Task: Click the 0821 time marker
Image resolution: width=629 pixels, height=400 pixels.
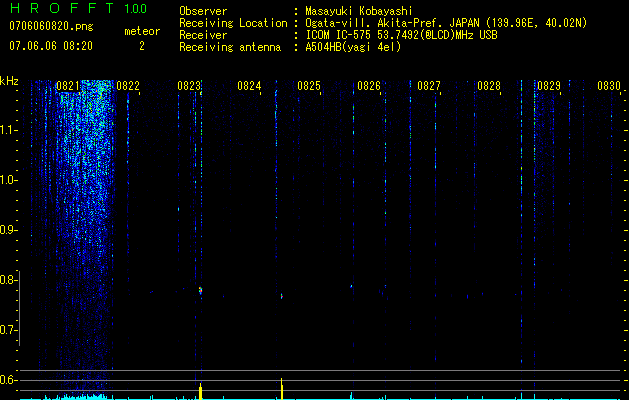Action: click(67, 86)
